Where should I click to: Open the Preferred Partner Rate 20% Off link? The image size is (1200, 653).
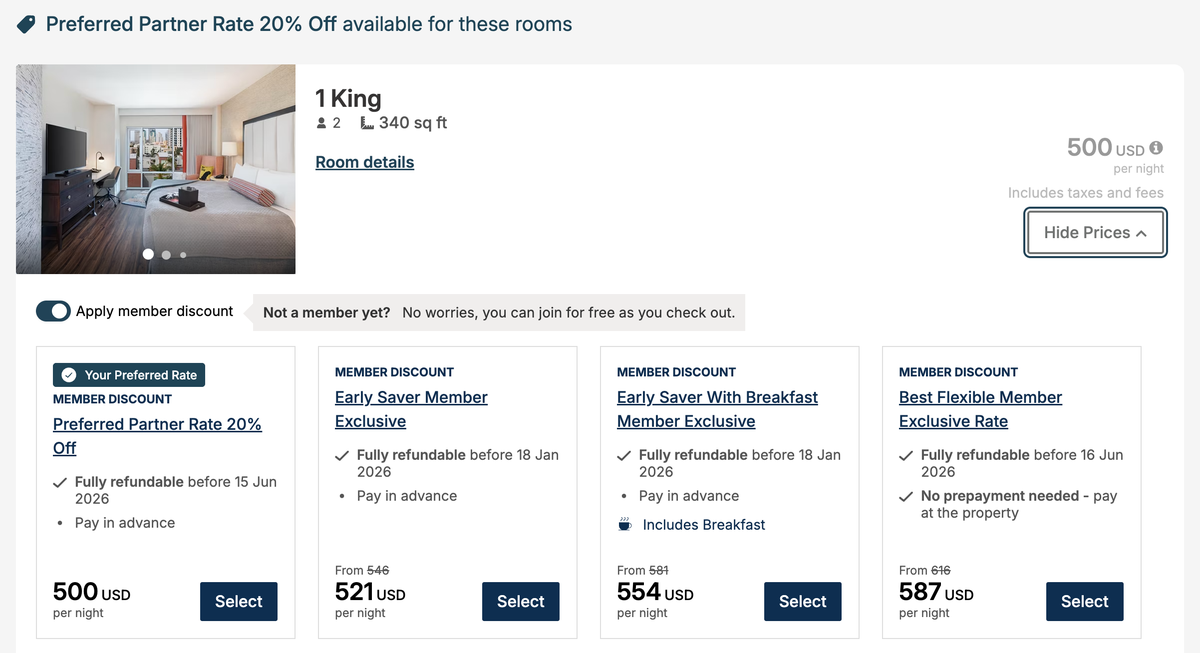(157, 424)
